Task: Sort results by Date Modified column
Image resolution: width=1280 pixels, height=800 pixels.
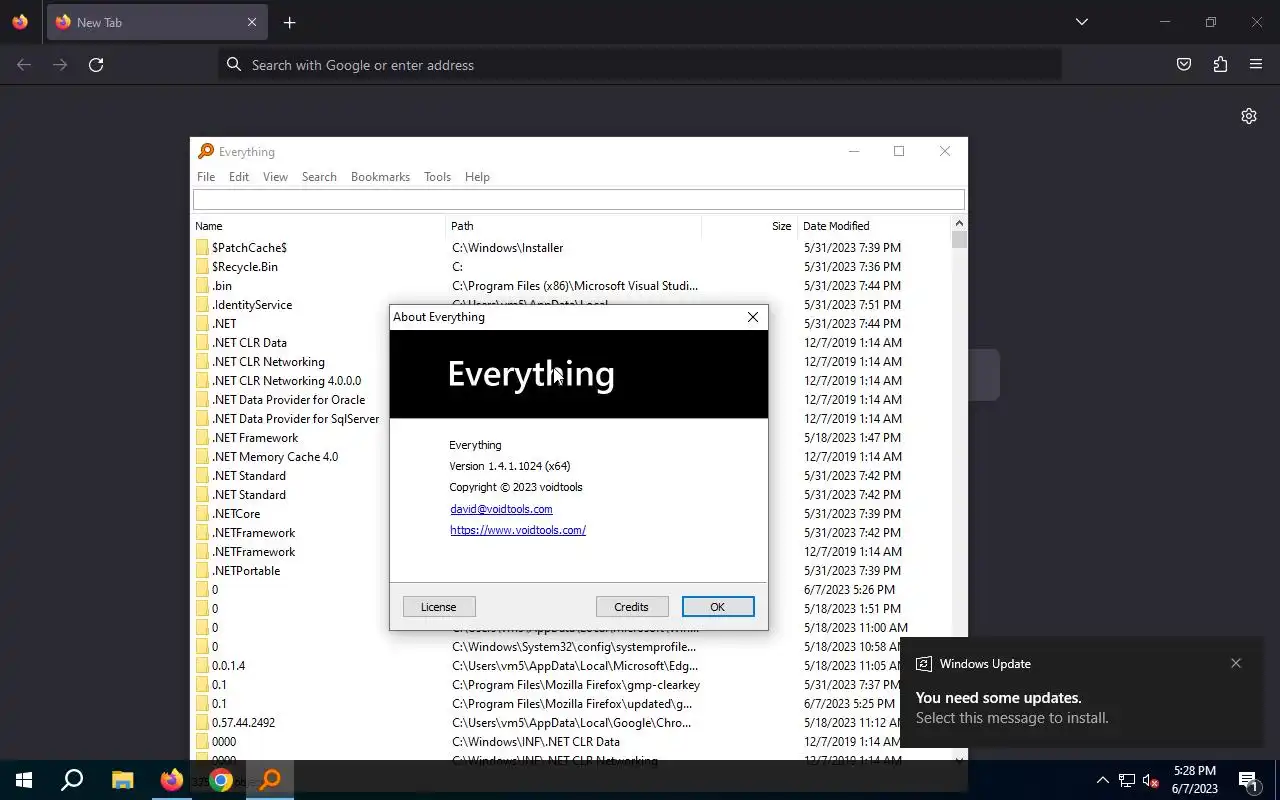Action: pos(873,226)
